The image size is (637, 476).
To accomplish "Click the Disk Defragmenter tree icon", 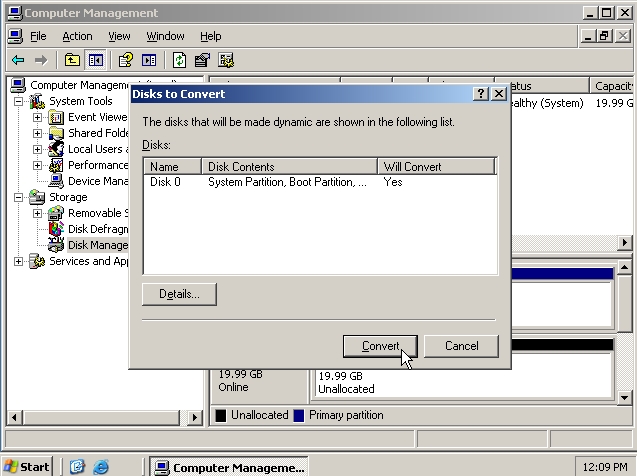I will (x=56, y=229).
